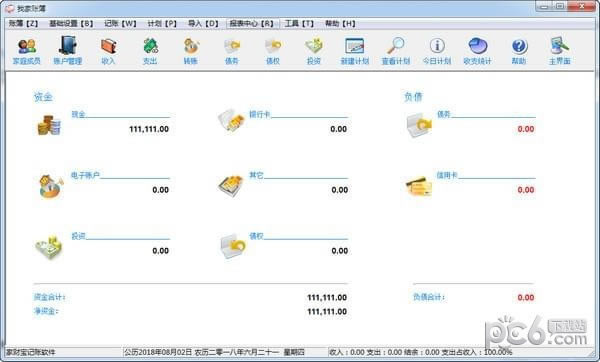Click the 收入:0.00 支出:0.00 status bar summary
This screenshot has height=362, width=600.
point(421,352)
